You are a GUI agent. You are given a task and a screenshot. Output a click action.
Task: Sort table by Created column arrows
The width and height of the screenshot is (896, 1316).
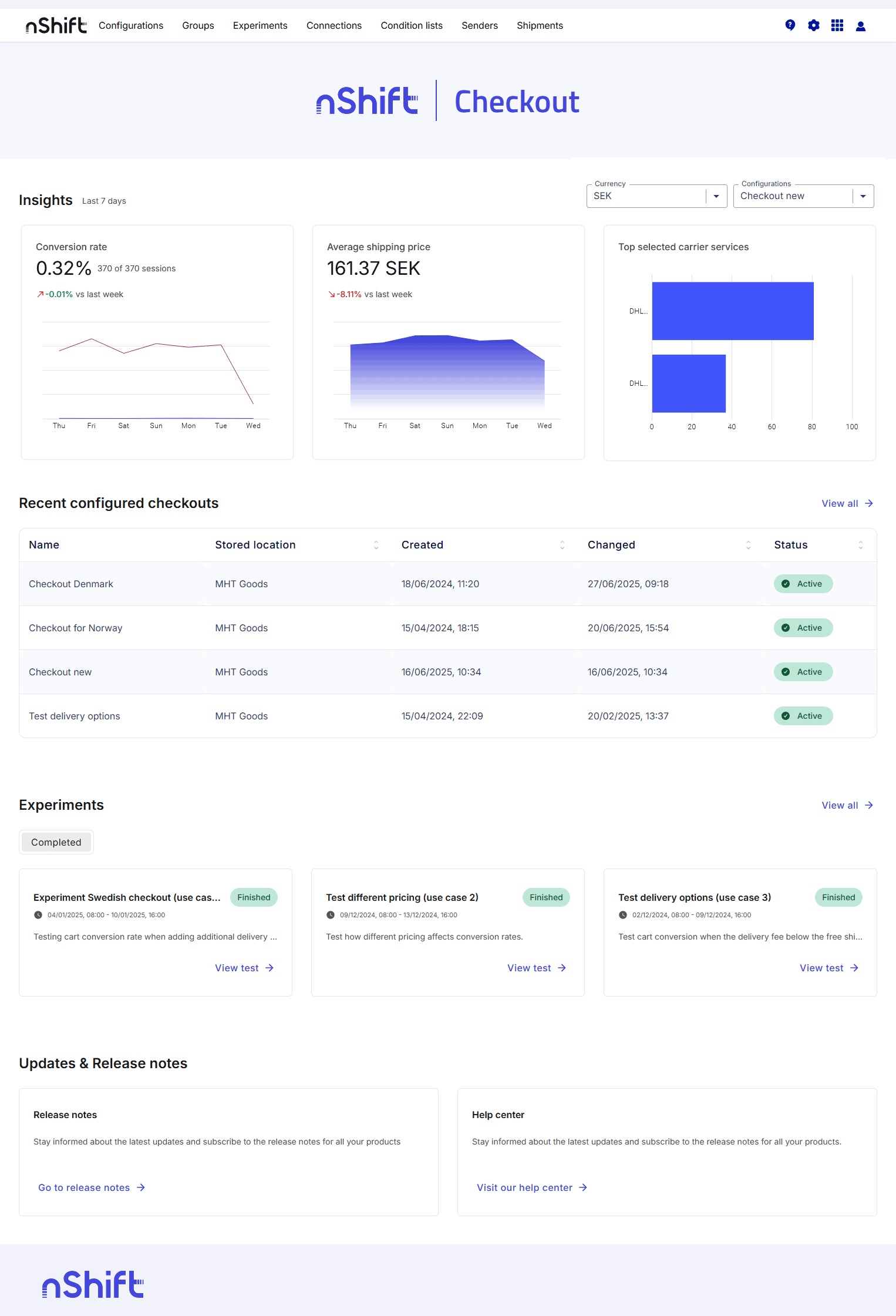tap(562, 545)
